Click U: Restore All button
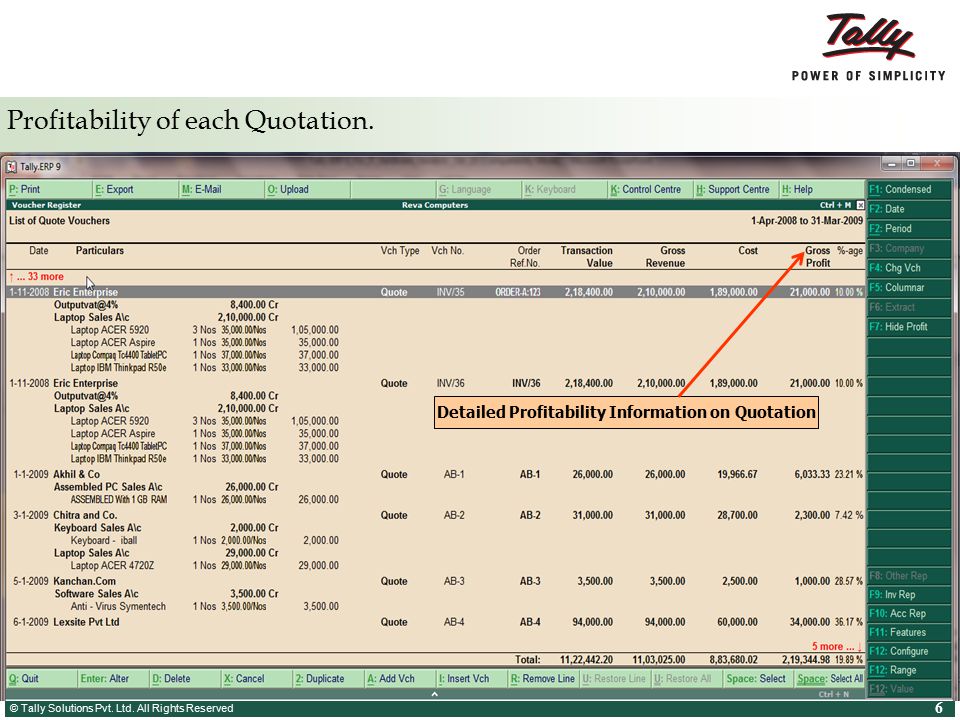The image size is (960, 720). point(686,678)
